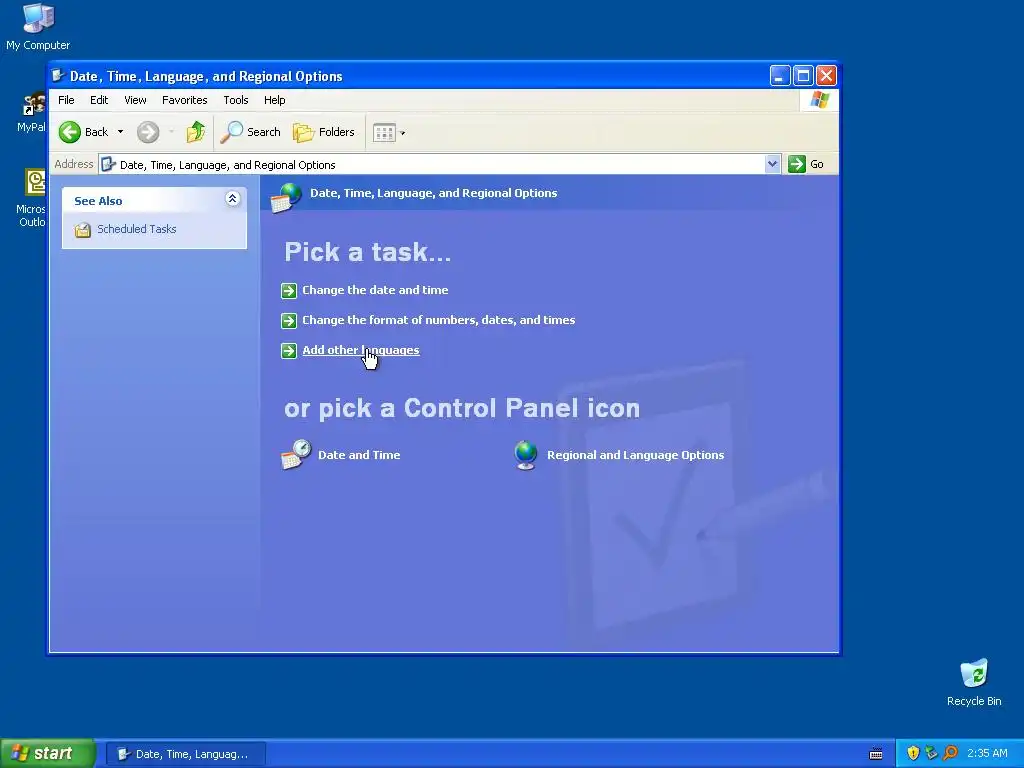Expand the Views dropdown arrow

[x=402, y=133]
